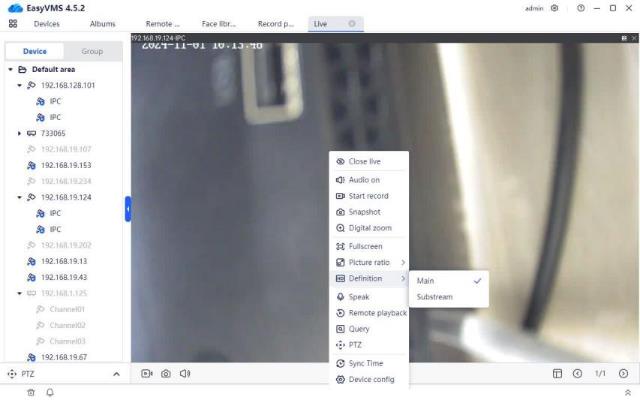This screenshot has width=640, height=400.
Task: Open Picture ratio submenu
Action: [x=369, y=262]
